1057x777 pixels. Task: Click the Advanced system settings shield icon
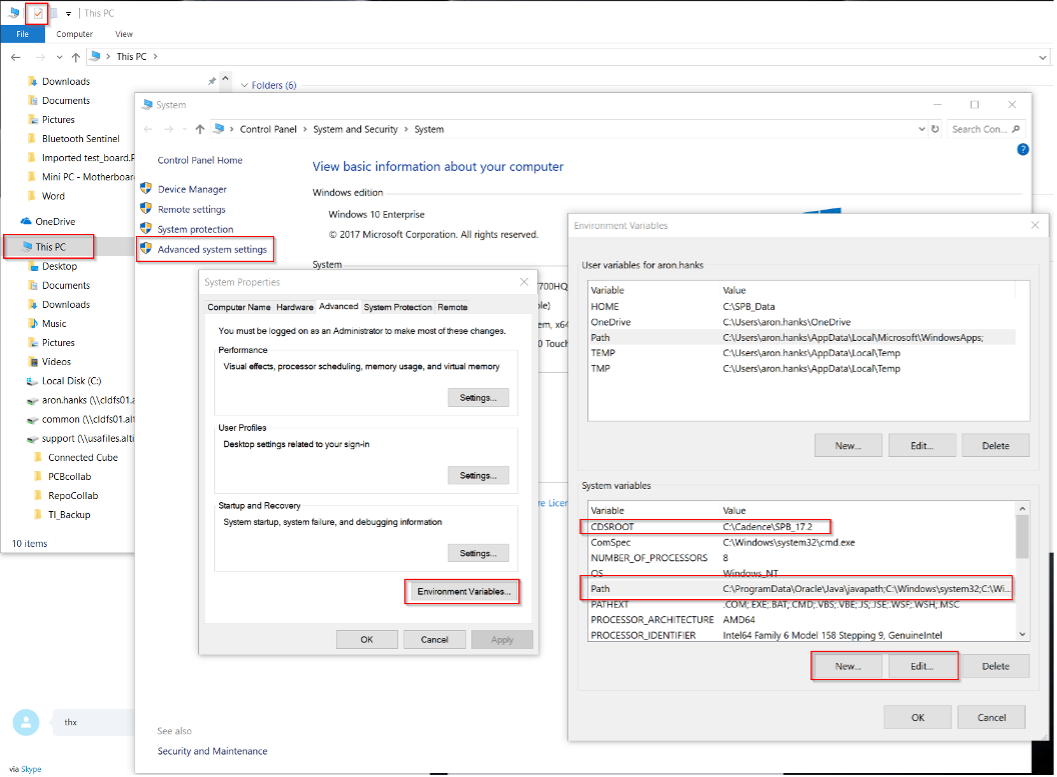146,249
